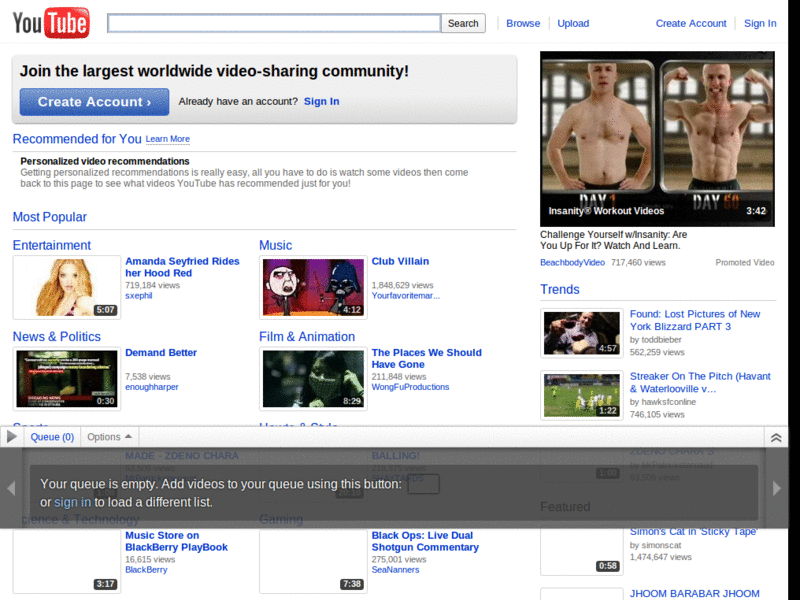Expand the queue bar using double-chevron icon
800x600 pixels.
(776, 438)
